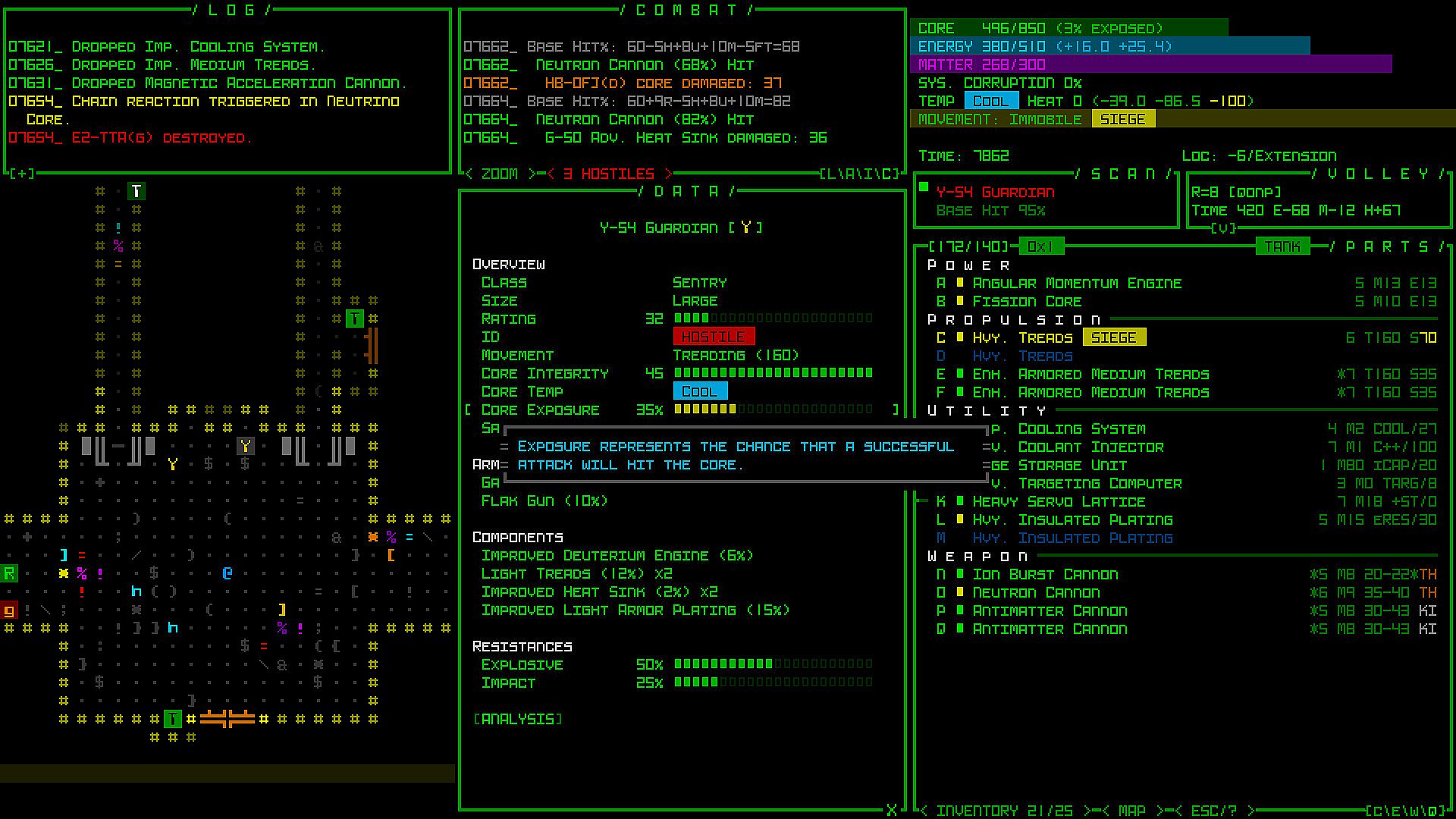This screenshot has height=819, width=1456.
Task: Click the green R robot on map edge
Action: [x=9, y=573]
